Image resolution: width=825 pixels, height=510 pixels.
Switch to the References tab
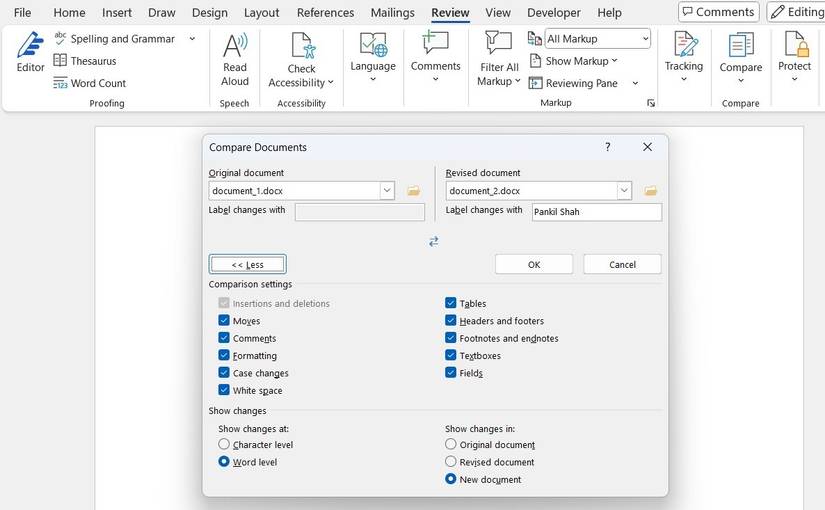[325, 13]
